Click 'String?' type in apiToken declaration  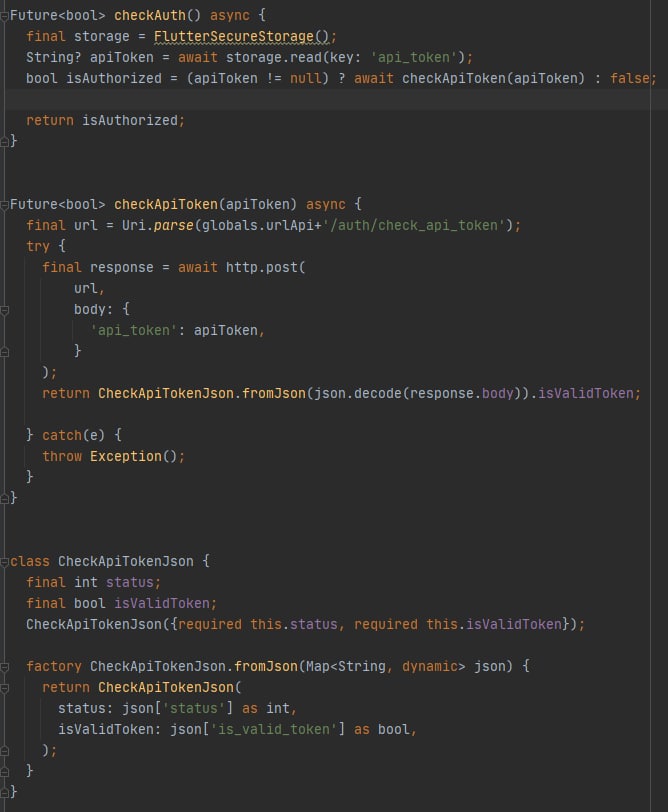54,57
